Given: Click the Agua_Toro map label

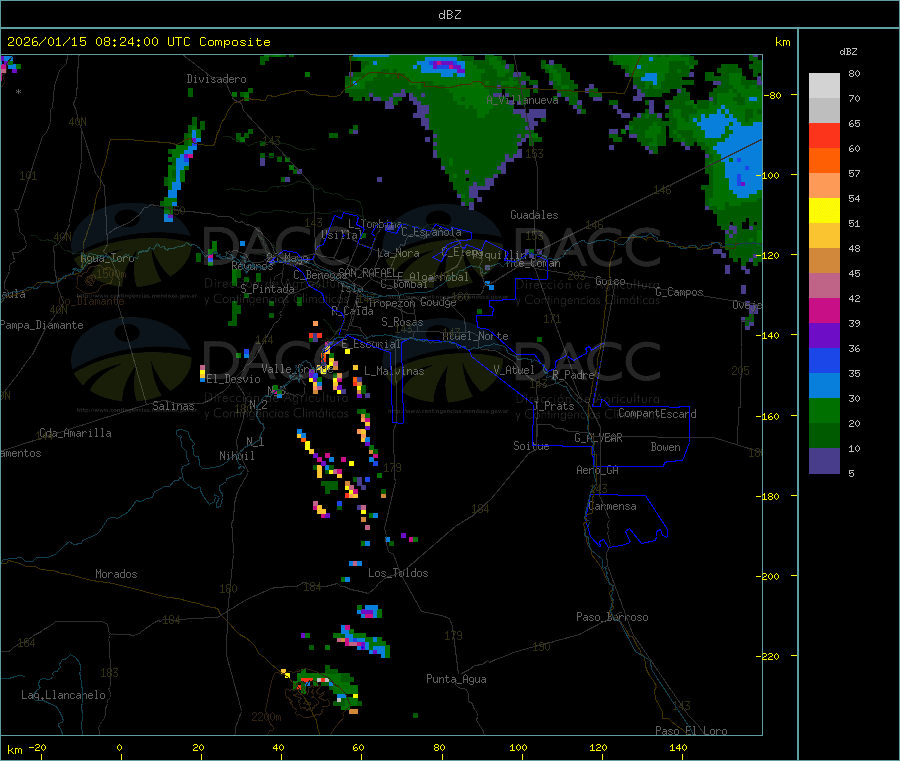Looking at the screenshot, I should 107,258.
